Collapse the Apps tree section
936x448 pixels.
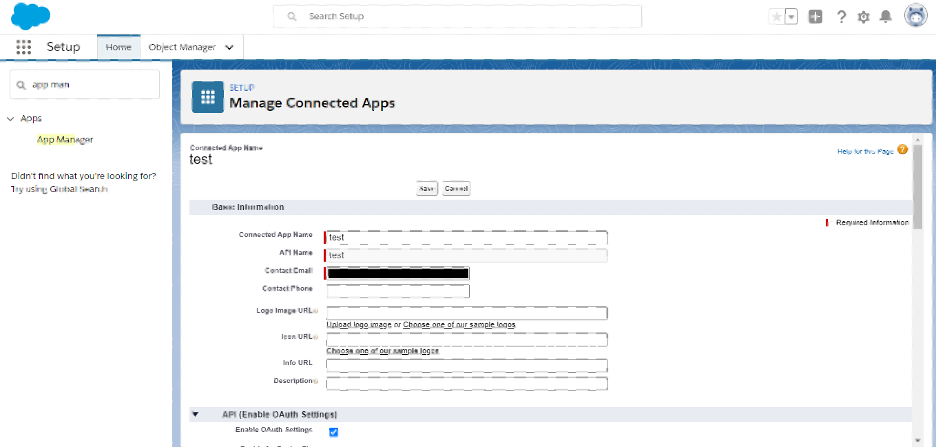coord(10,119)
